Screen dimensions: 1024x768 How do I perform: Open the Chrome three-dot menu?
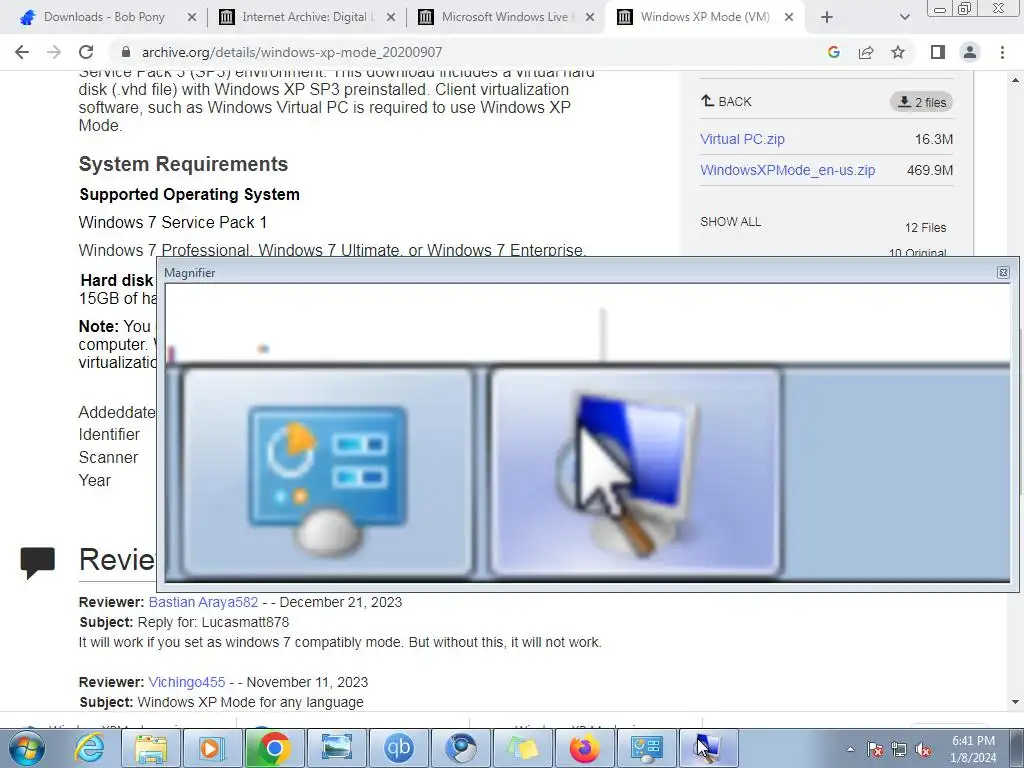coord(1002,52)
